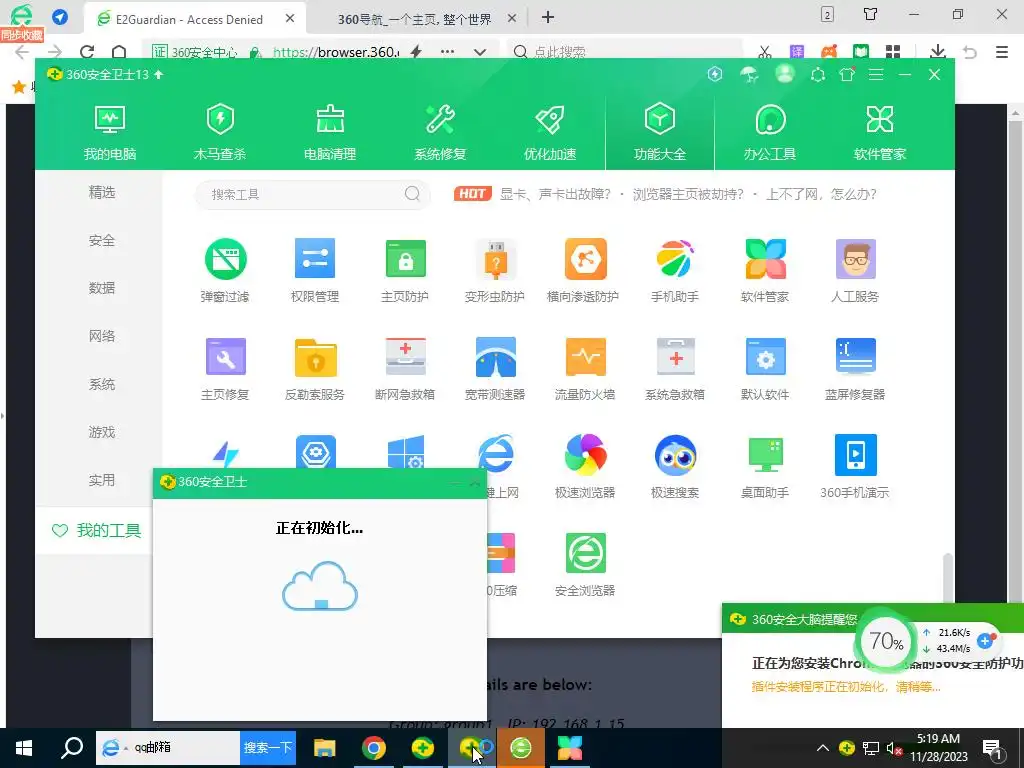1024x768 pixels.
Task: Open 断网急救箱 network rescue tool
Action: pyautogui.click(x=405, y=368)
